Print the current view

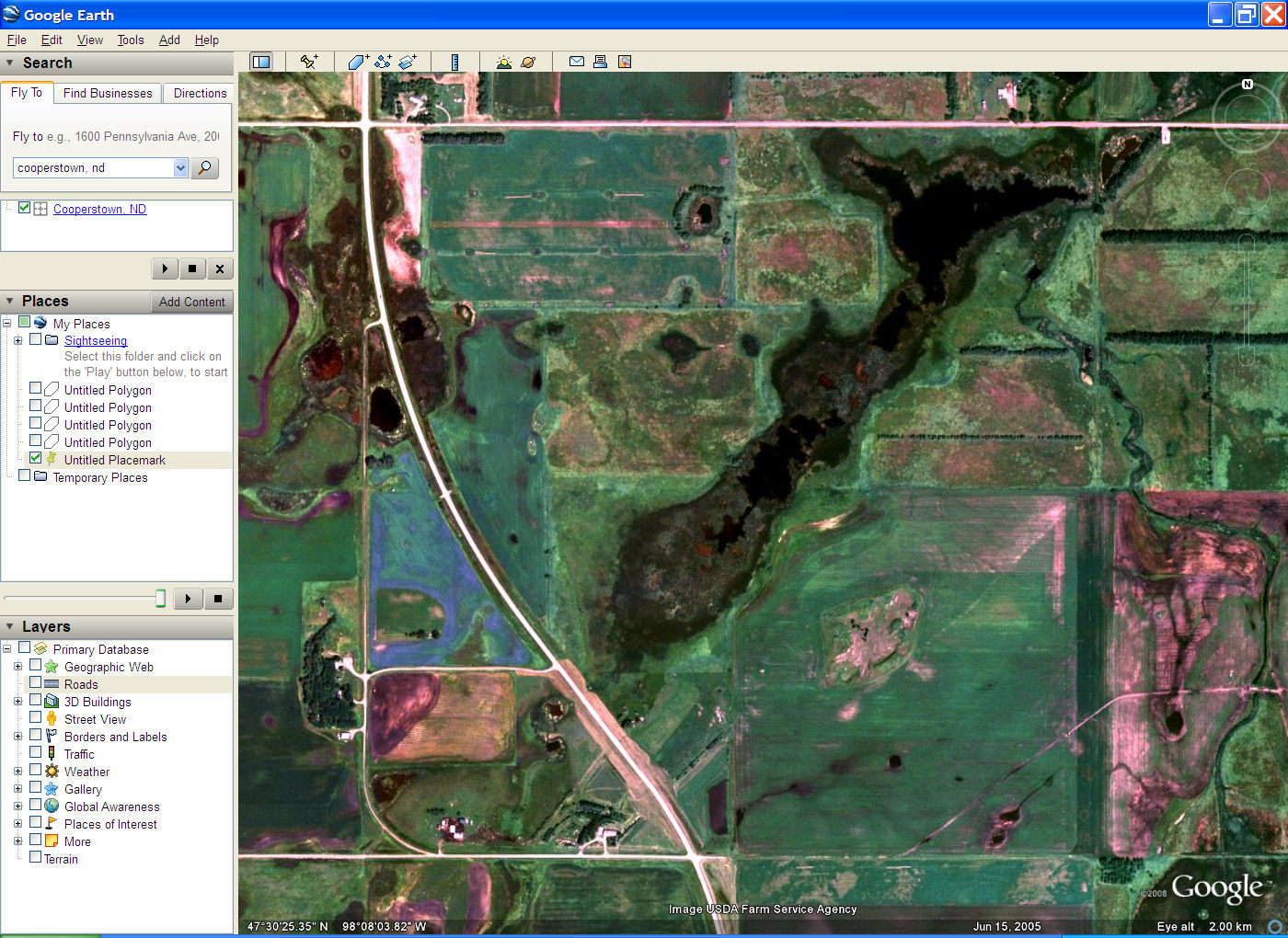tap(600, 62)
